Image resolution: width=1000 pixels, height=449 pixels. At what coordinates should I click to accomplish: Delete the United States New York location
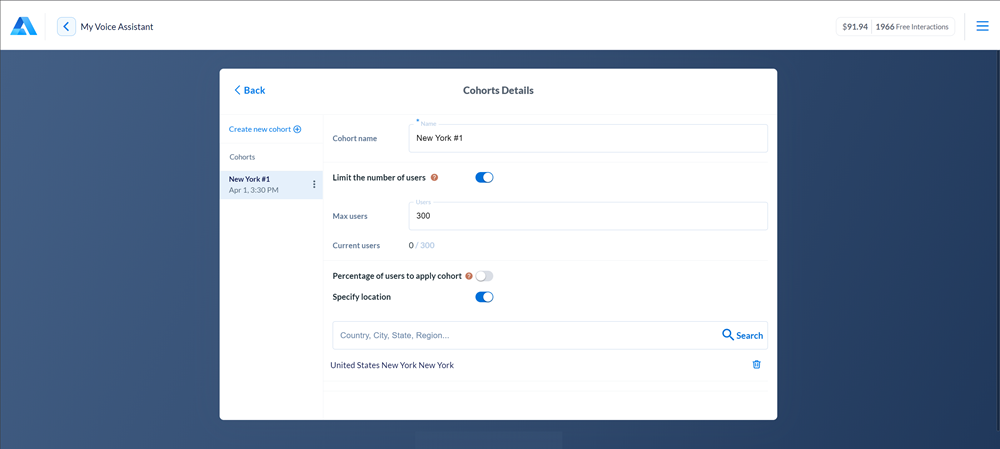(756, 365)
